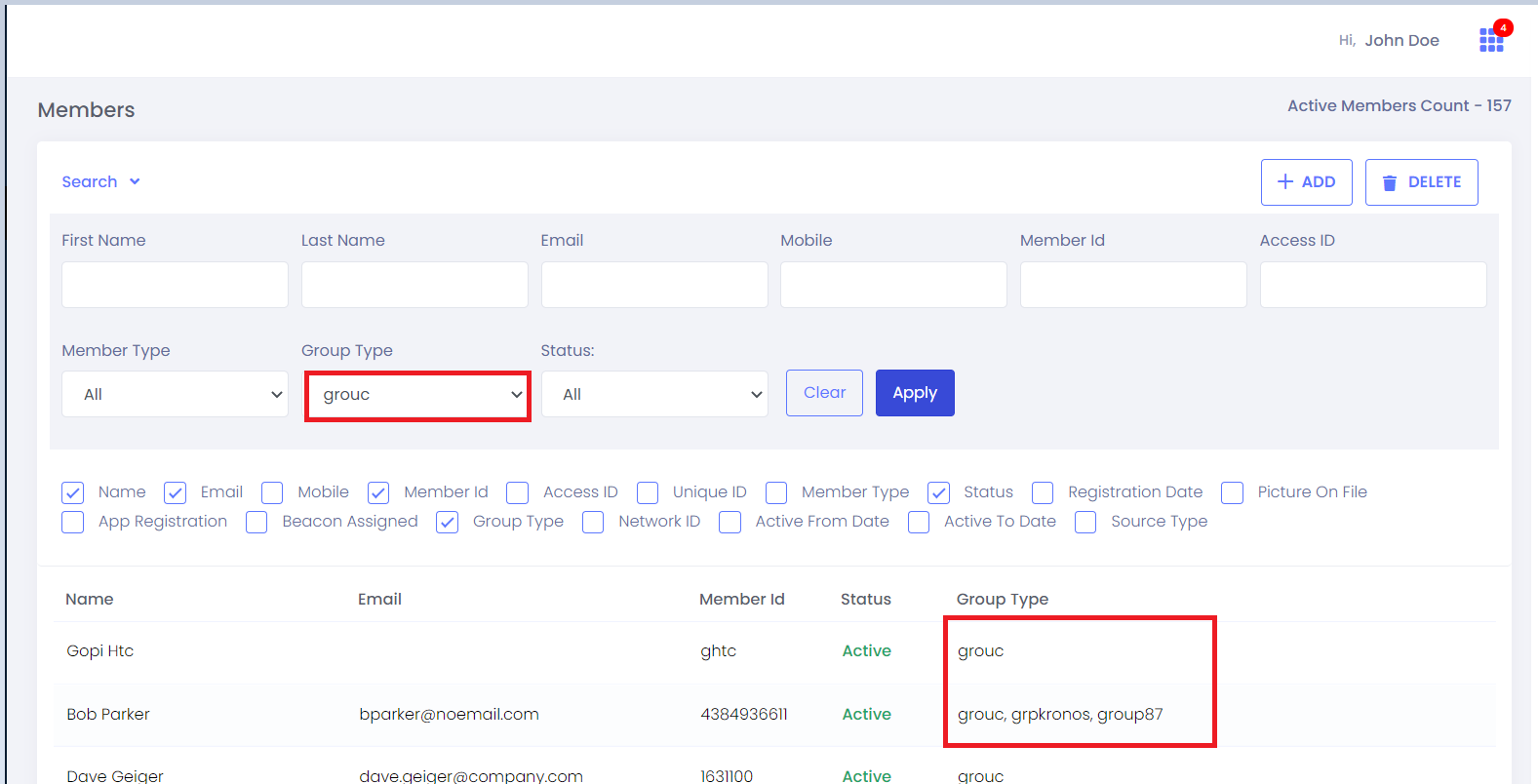Open the Group Type dropdown showing grouc
The image size is (1538, 784).
(x=417, y=394)
